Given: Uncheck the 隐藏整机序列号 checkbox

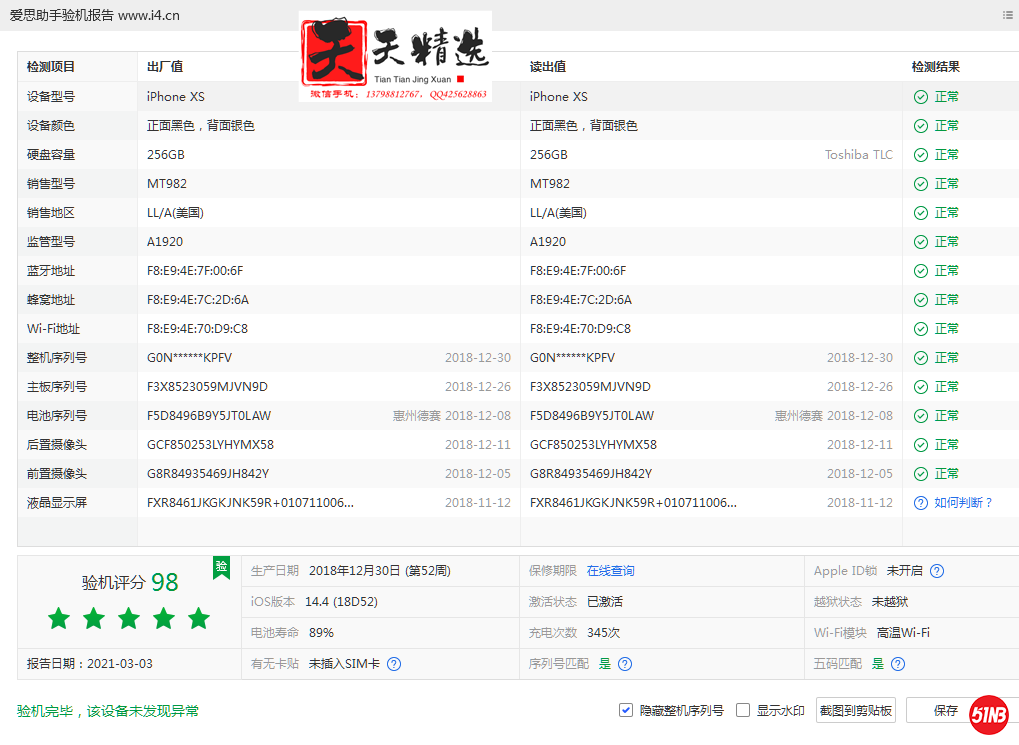Looking at the screenshot, I should [x=626, y=710].
